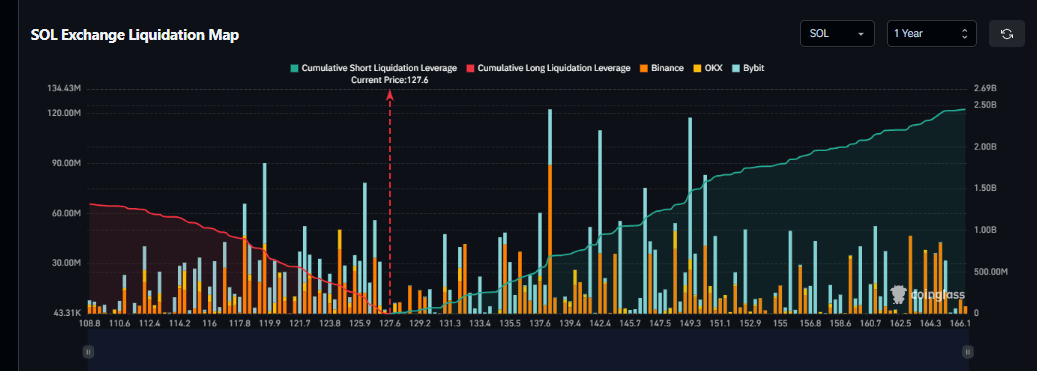This screenshot has height=371, width=1037.
Task: Click the 2.69B right axis label
Action: coord(985,89)
